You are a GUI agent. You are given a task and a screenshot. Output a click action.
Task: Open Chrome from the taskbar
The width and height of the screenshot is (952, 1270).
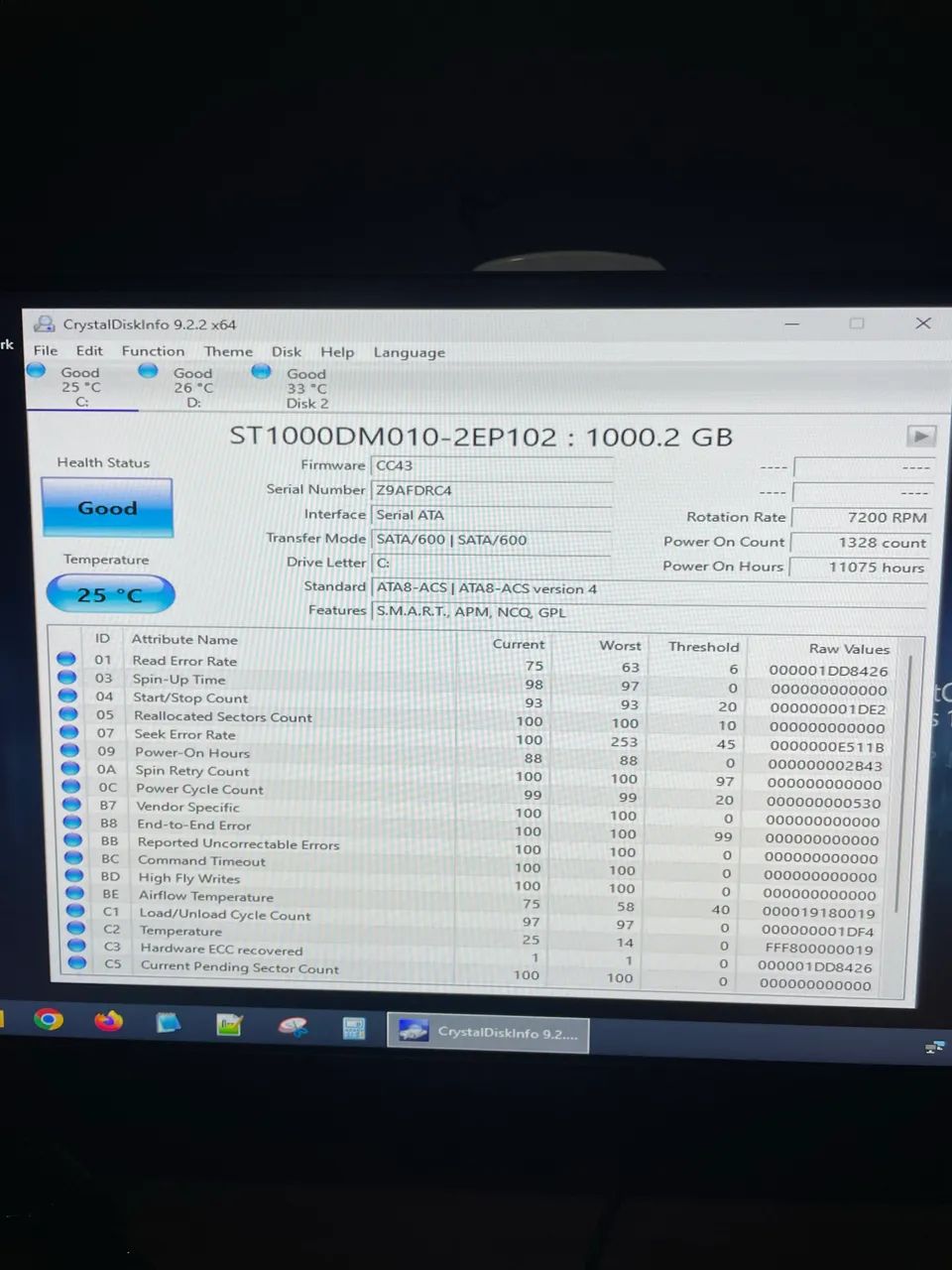pos(48,1019)
